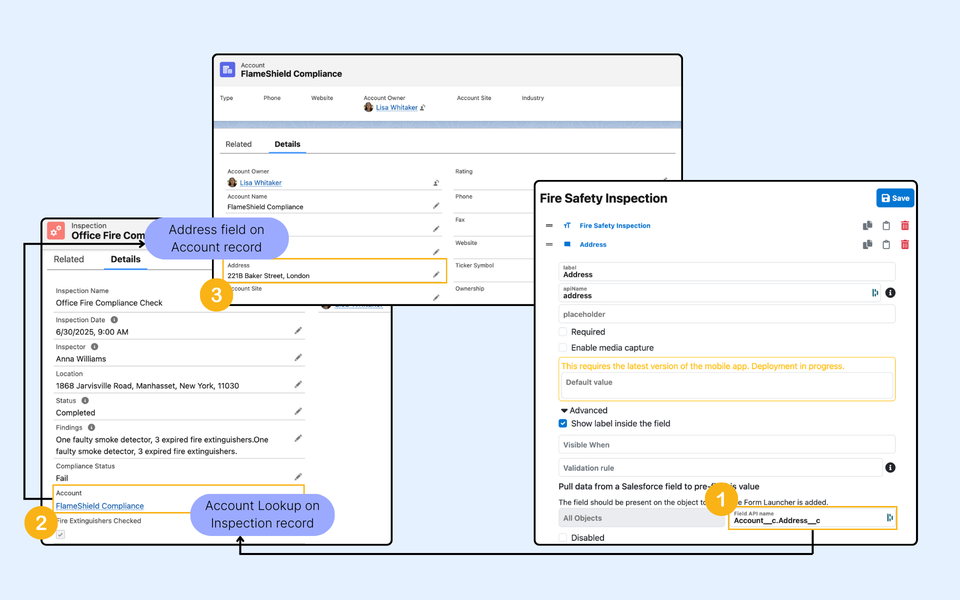This screenshot has width=960, height=600.
Task: Click the picker icon in the apiName field
Action: 875,293
